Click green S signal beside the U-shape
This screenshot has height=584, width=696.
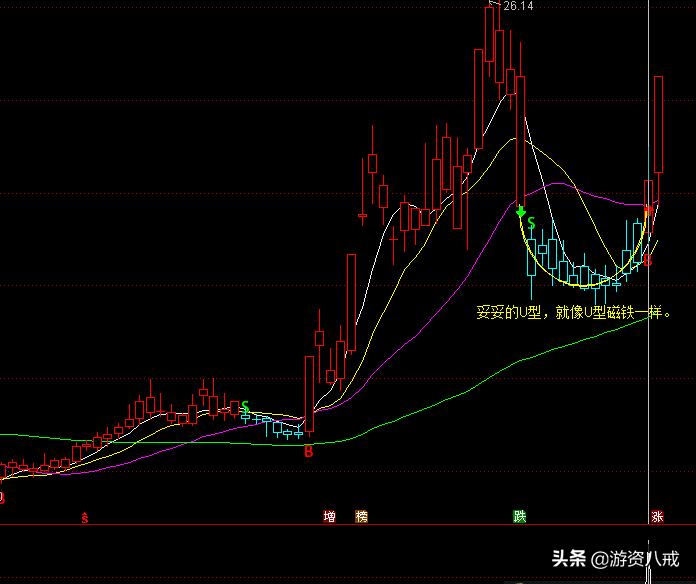[531, 223]
